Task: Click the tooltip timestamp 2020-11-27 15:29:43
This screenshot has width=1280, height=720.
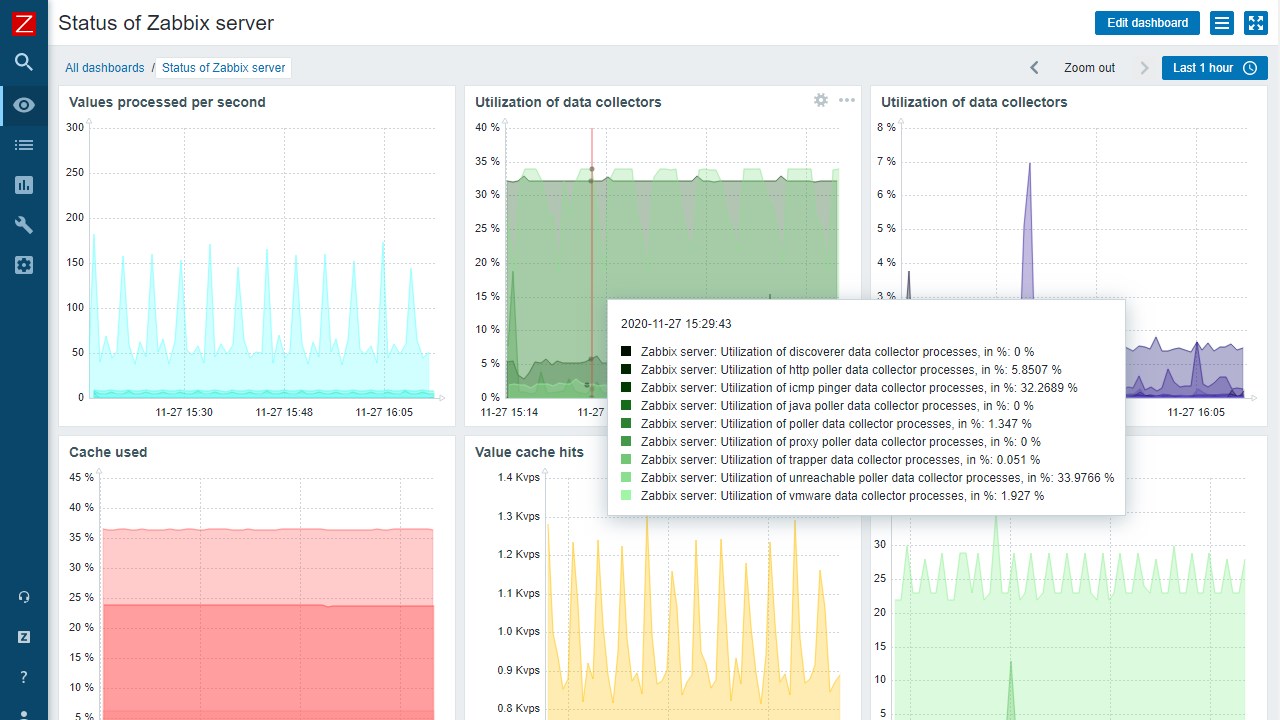Action: 676,324
